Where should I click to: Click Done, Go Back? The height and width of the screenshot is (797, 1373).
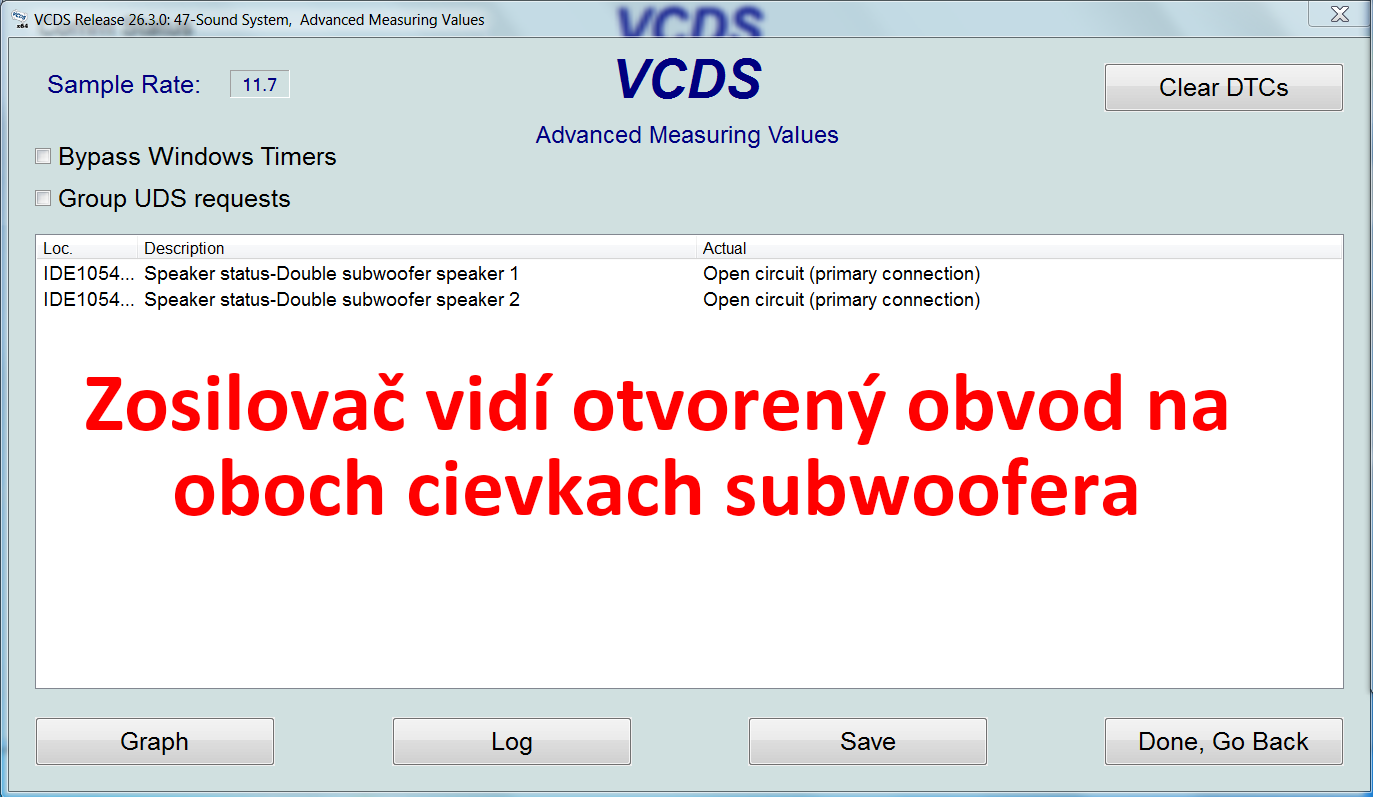pos(1223,741)
